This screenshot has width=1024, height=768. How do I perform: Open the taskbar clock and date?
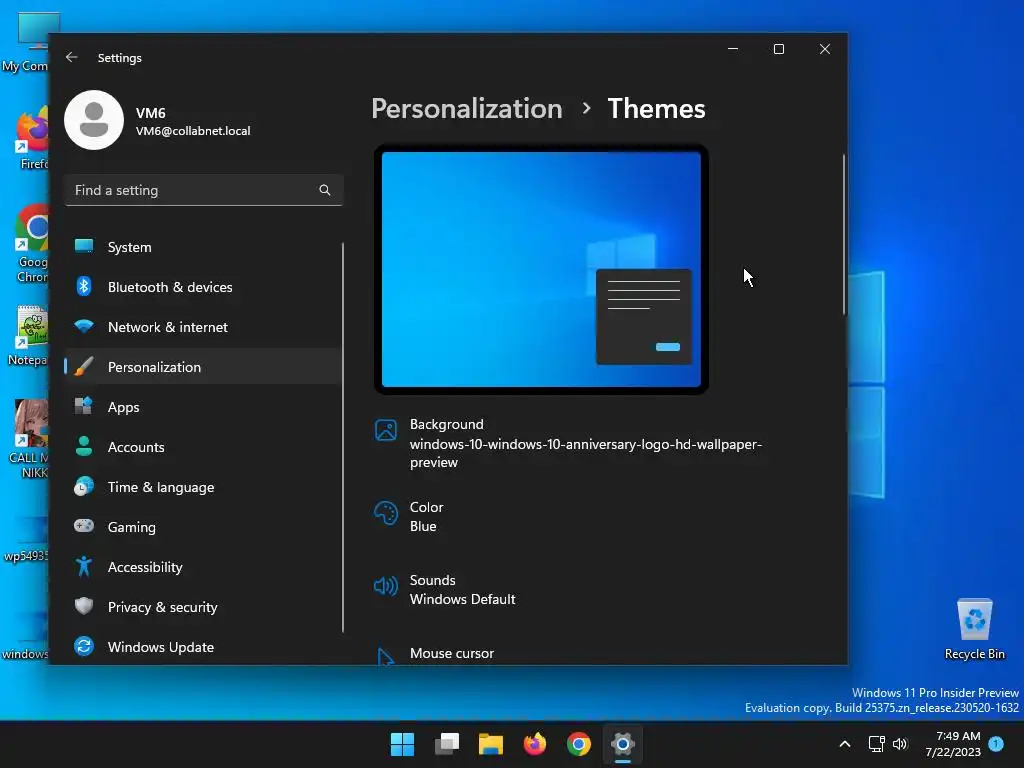(x=952, y=744)
